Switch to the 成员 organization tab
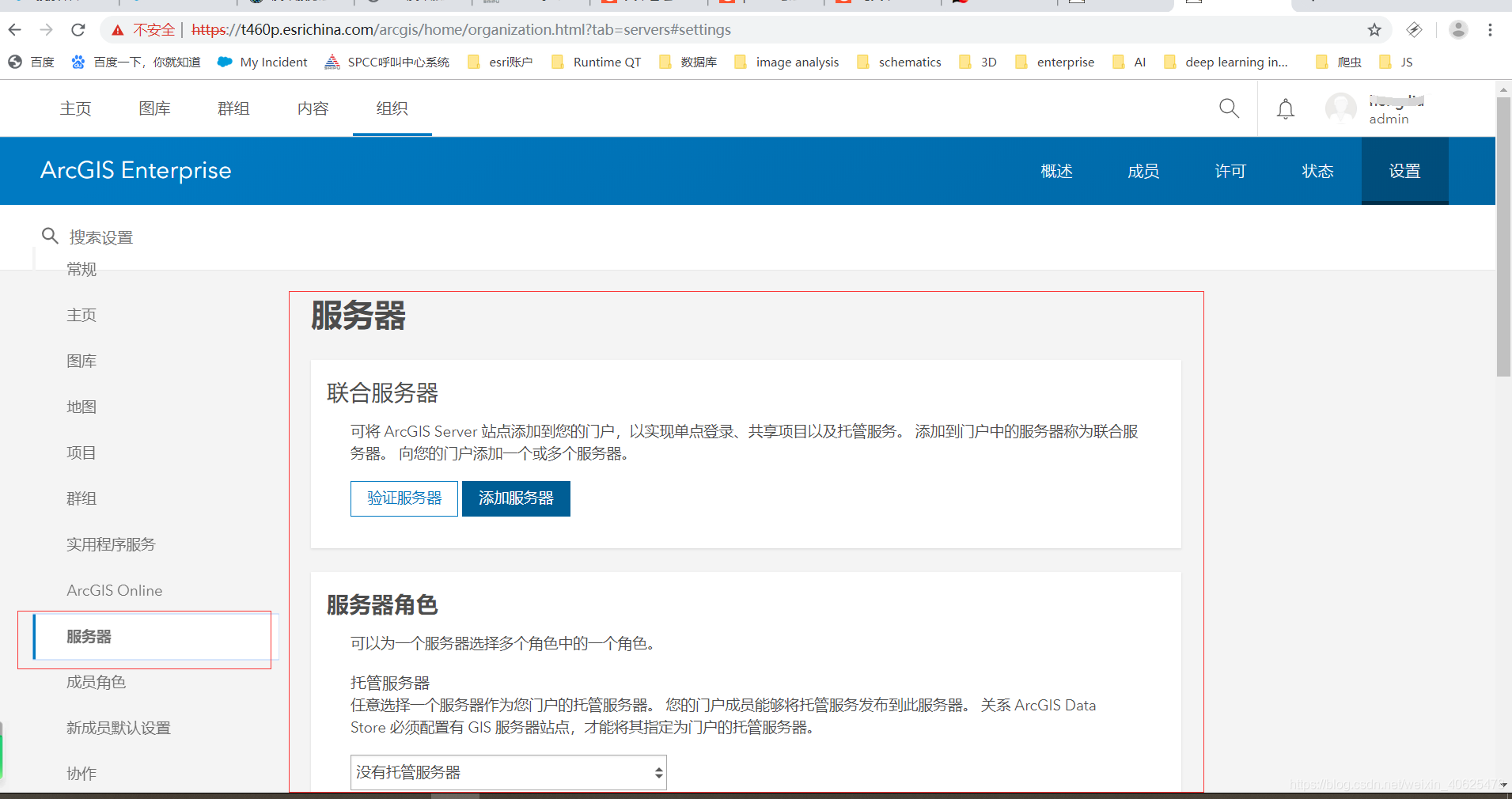 coord(1144,171)
